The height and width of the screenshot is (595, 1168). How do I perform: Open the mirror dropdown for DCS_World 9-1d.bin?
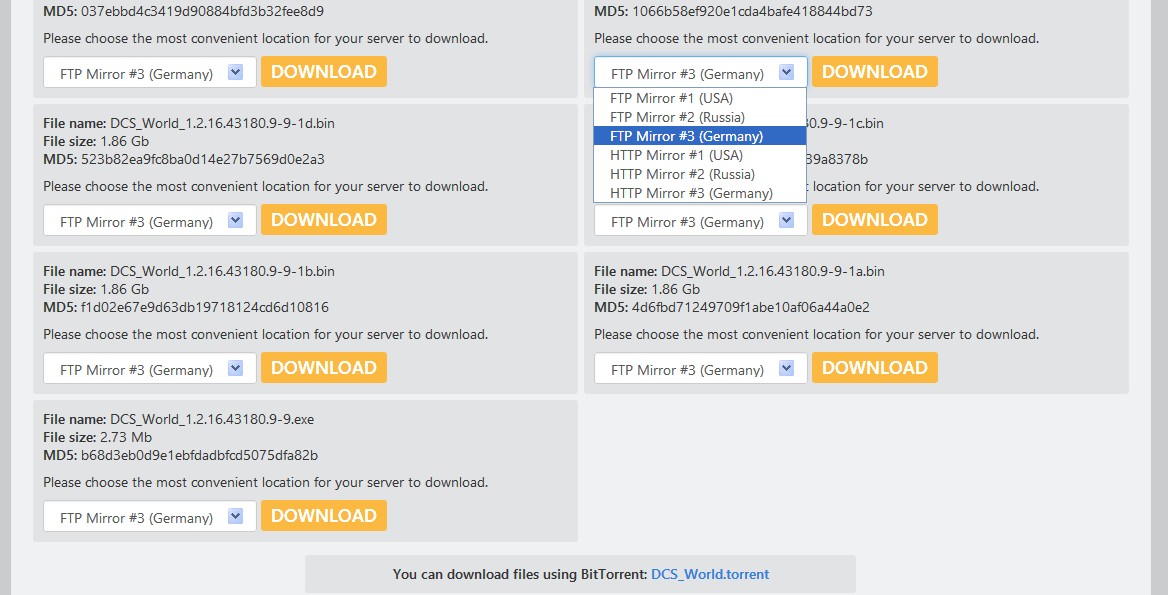point(150,220)
